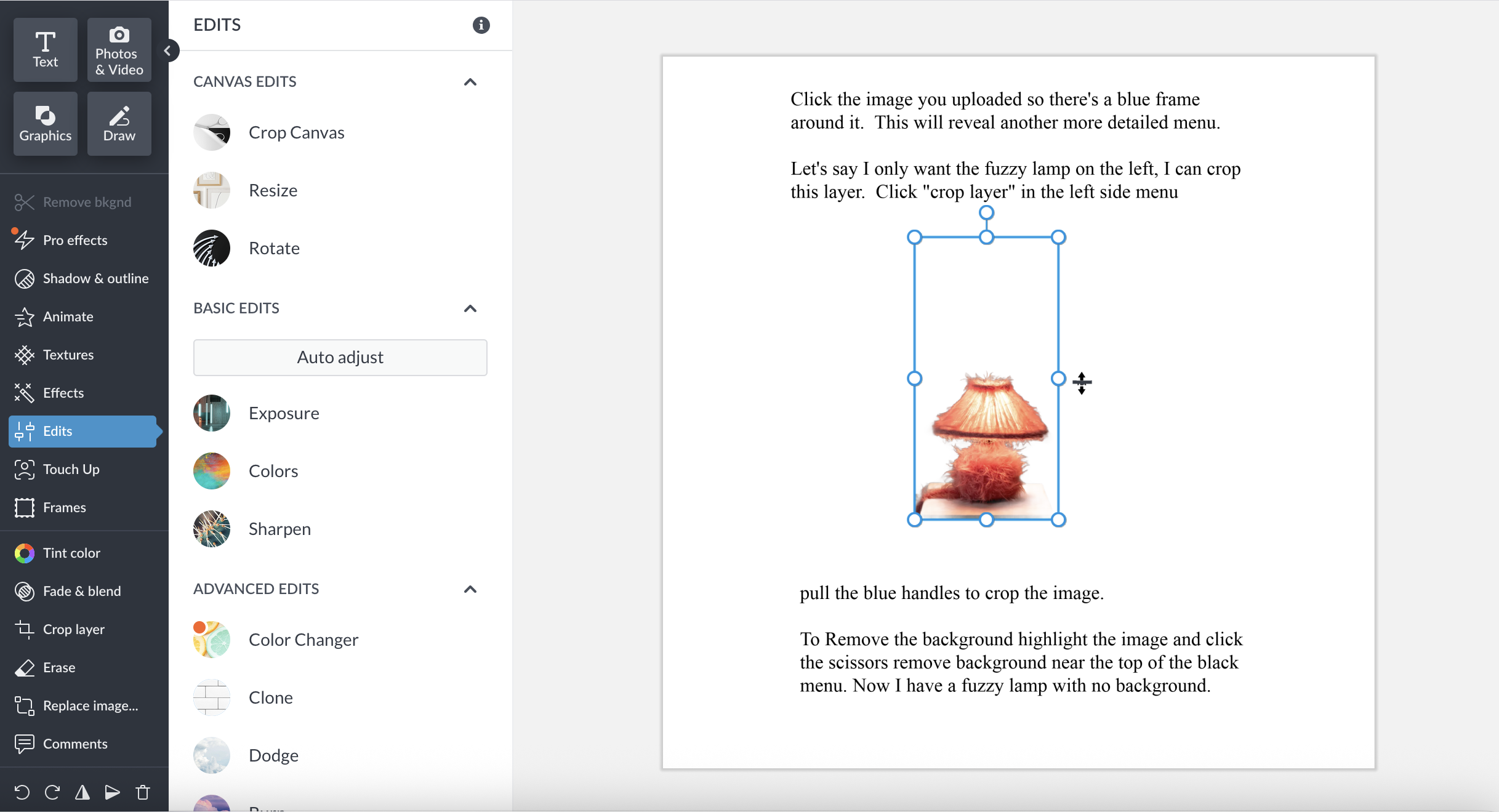Click the Crop layer icon

(x=25, y=629)
